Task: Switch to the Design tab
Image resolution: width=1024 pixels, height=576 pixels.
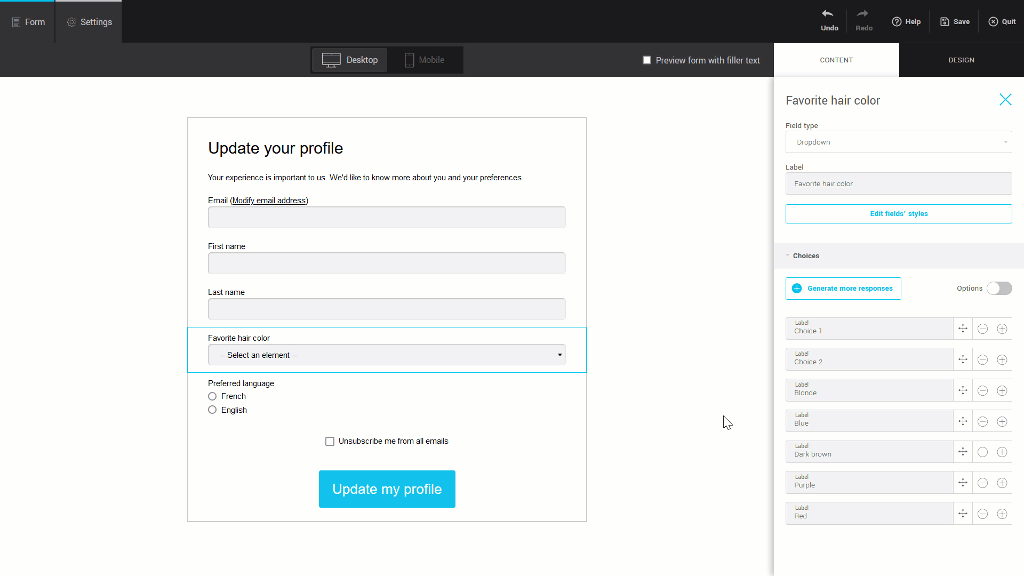Action: point(960,60)
